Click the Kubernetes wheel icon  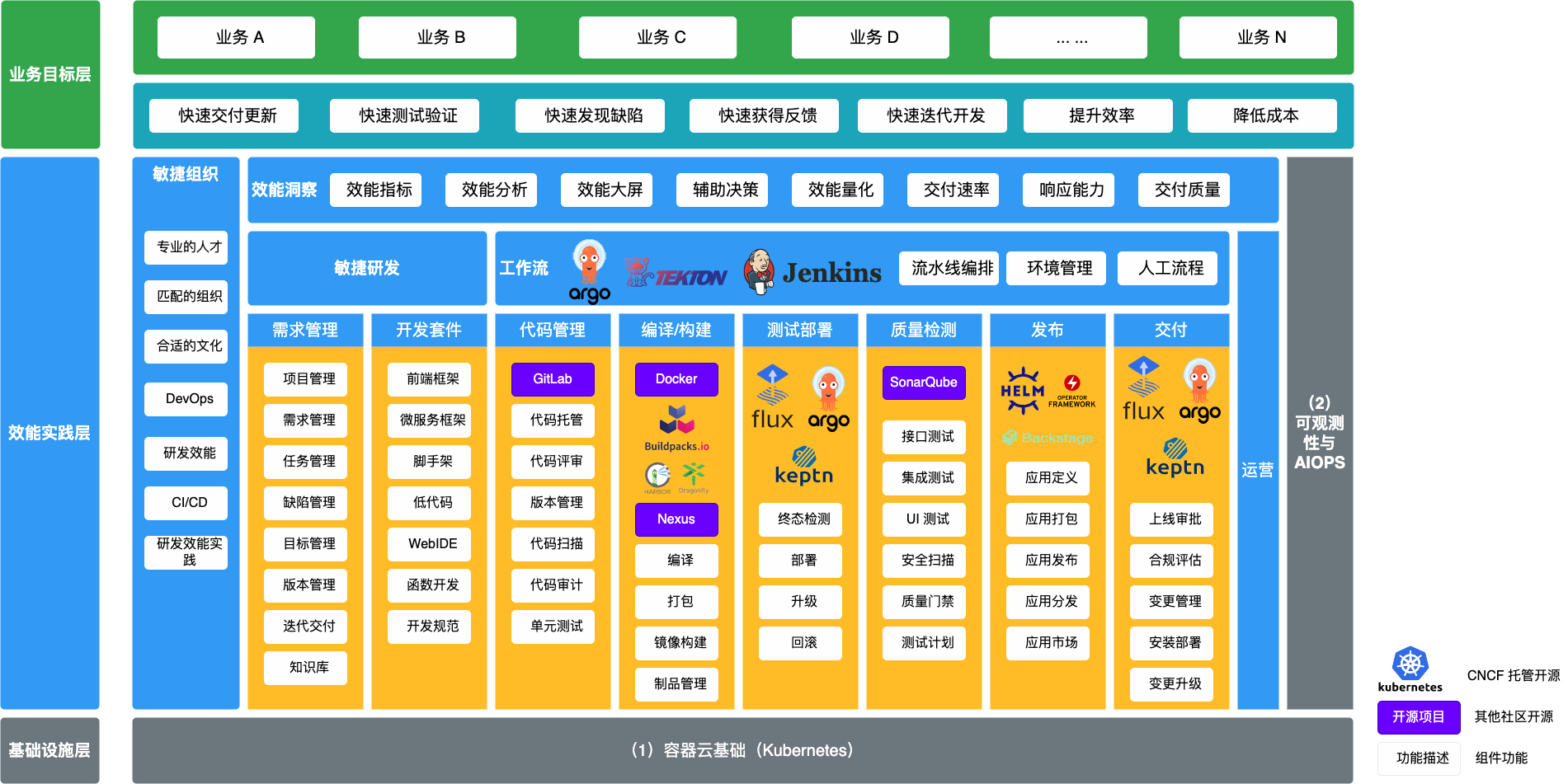[x=1410, y=664]
